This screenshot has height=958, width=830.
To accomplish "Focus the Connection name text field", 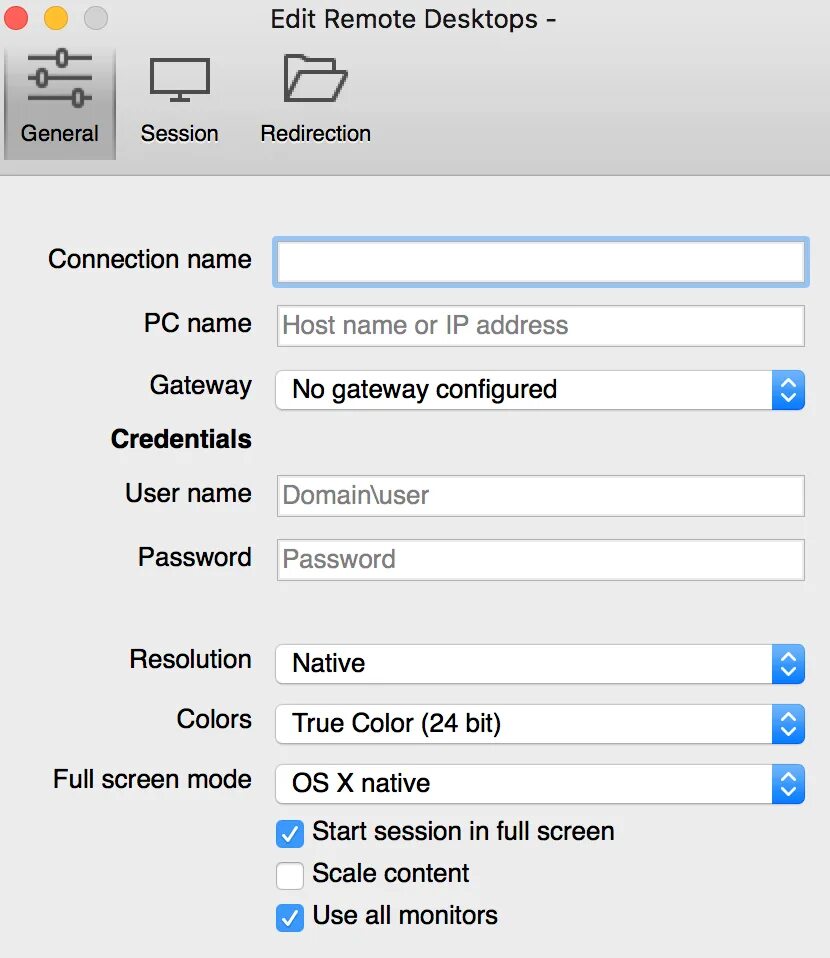I will coord(541,261).
